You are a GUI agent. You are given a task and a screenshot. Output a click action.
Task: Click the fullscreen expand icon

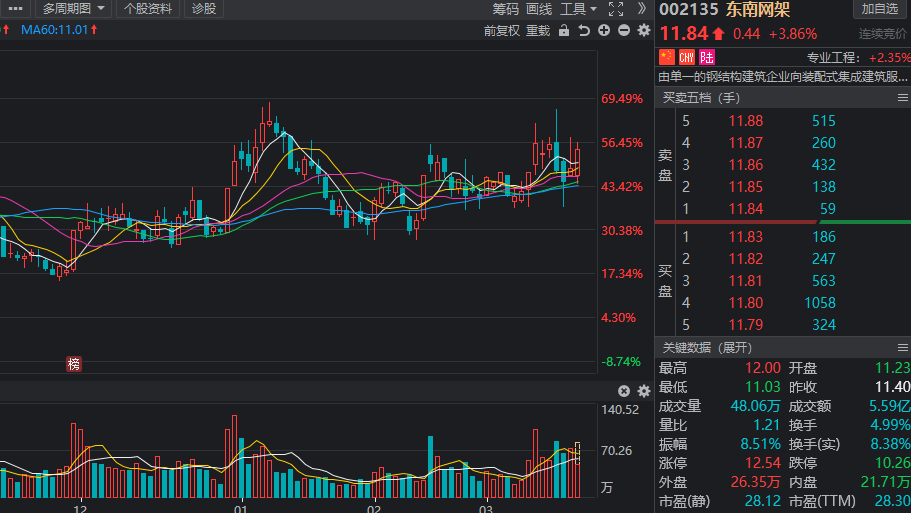click(616, 9)
